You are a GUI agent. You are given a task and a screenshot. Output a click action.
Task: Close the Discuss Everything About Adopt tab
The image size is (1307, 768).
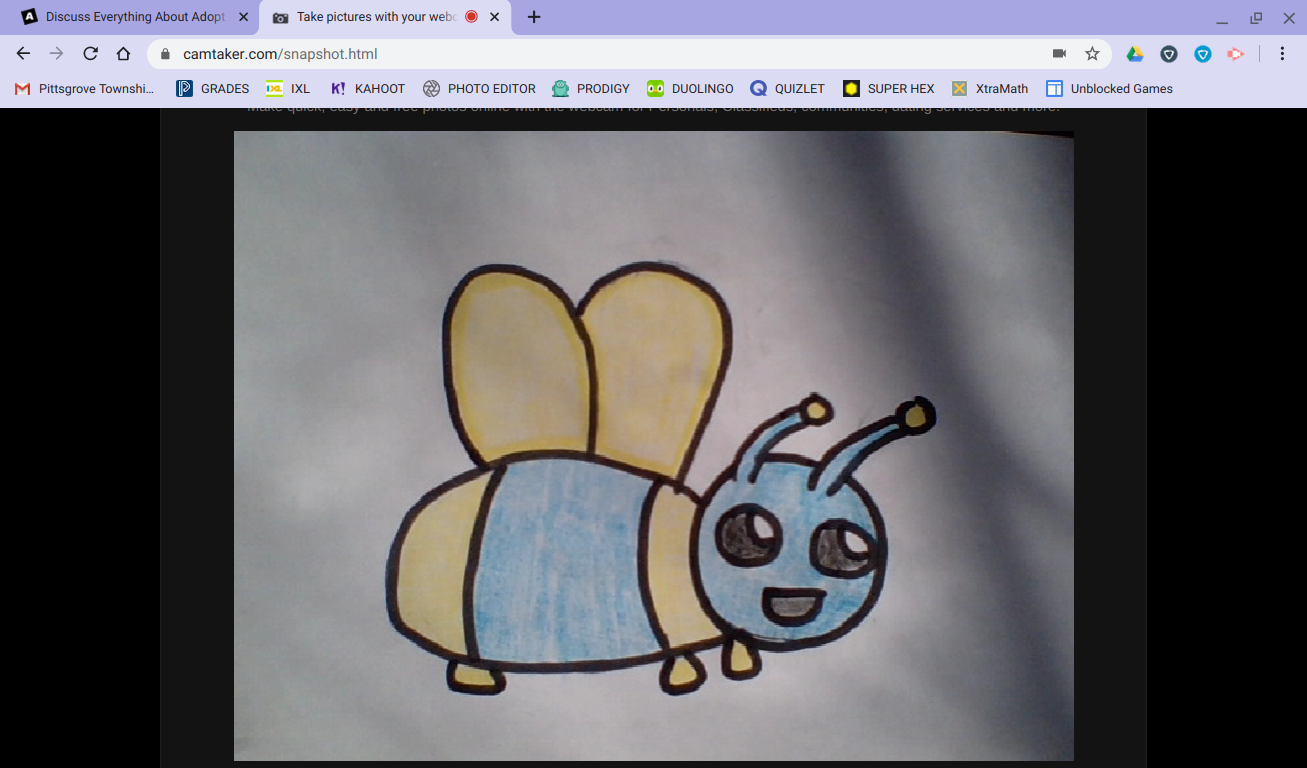tap(243, 17)
